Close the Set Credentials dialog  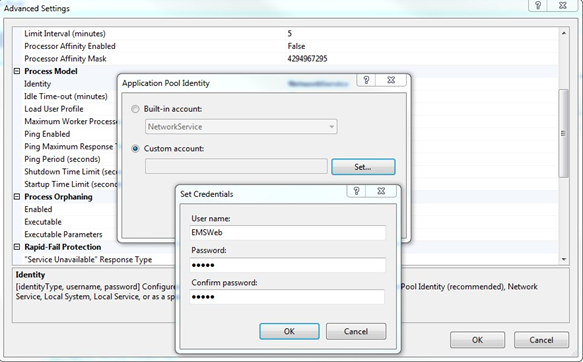381,191
